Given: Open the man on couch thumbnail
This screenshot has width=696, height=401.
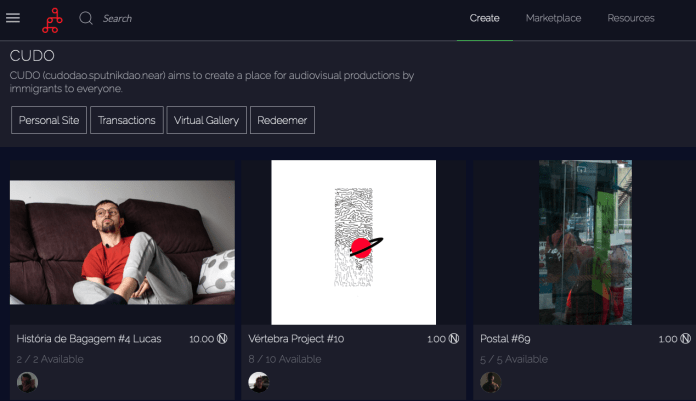Looking at the screenshot, I should 122,242.
